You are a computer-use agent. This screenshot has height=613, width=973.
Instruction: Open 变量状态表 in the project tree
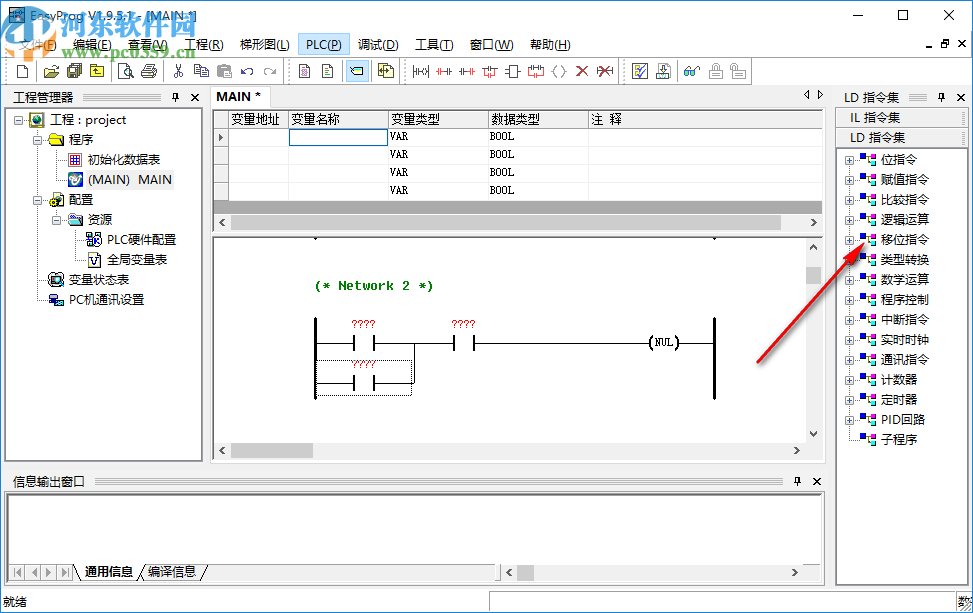(99, 280)
